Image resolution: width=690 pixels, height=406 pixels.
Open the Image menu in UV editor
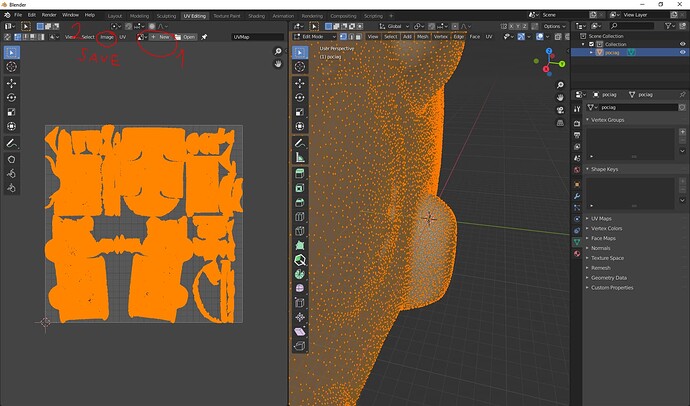click(106, 37)
